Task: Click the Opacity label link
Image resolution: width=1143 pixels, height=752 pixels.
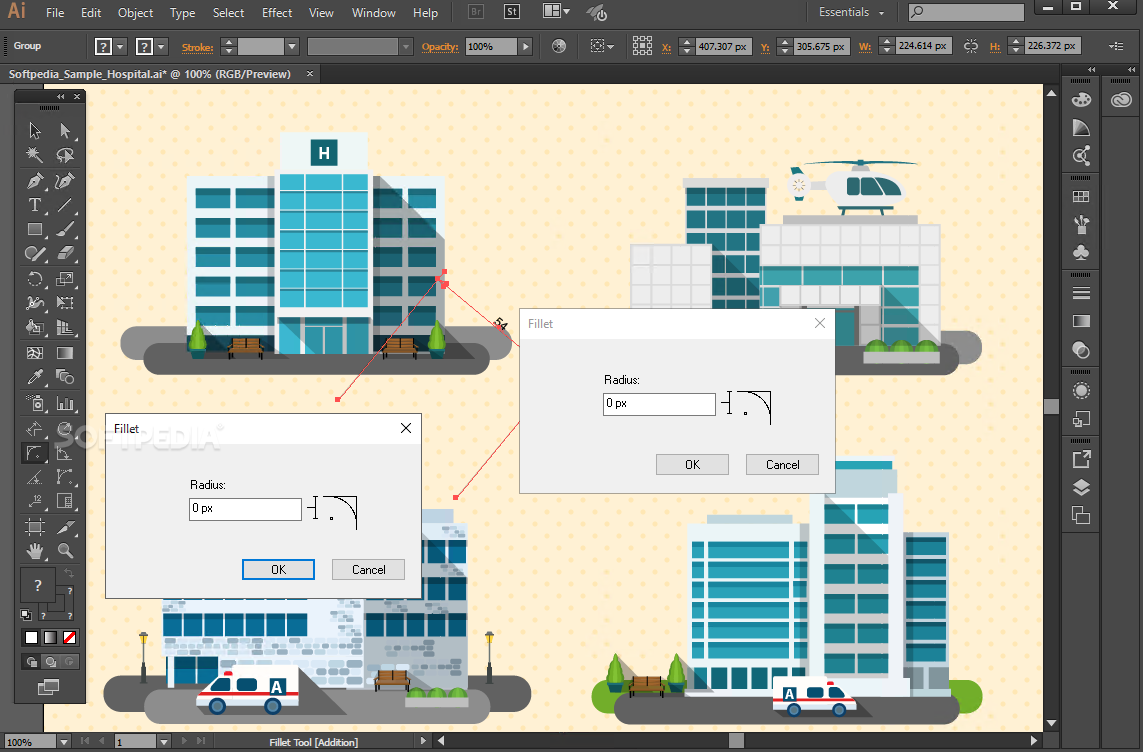Action: 440,47
